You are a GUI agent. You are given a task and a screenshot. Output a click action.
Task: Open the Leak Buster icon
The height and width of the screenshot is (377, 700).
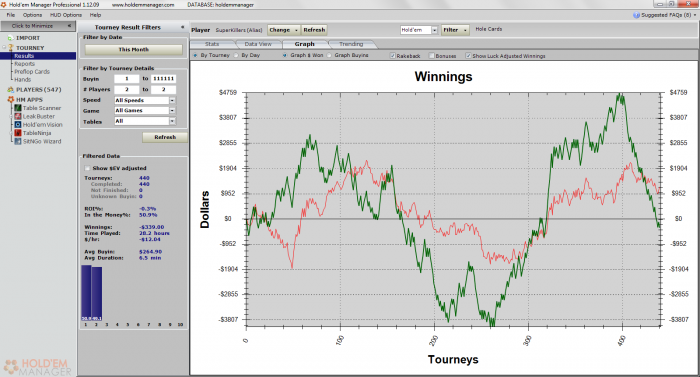pos(18,116)
